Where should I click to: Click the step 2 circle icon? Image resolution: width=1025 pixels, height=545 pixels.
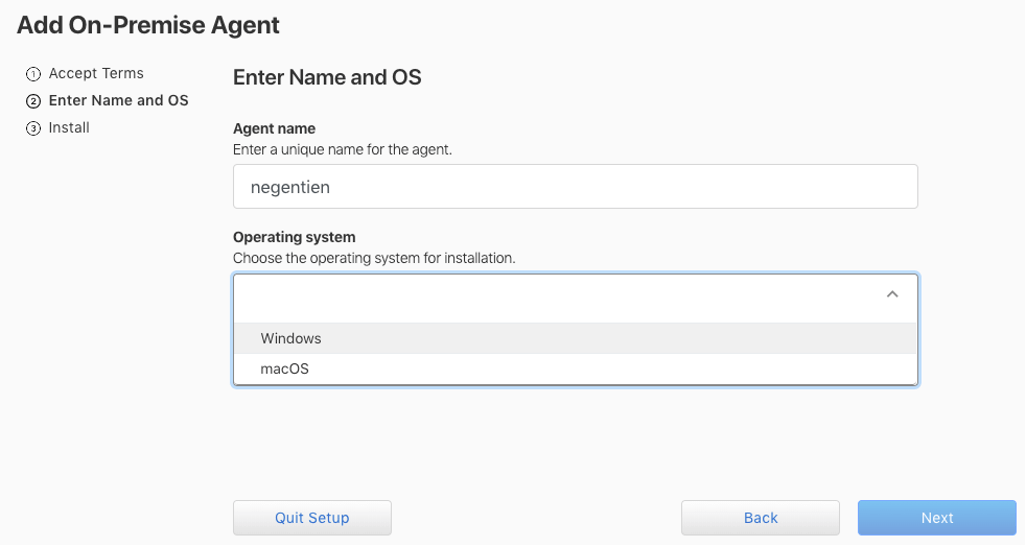(x=33, y=101)
